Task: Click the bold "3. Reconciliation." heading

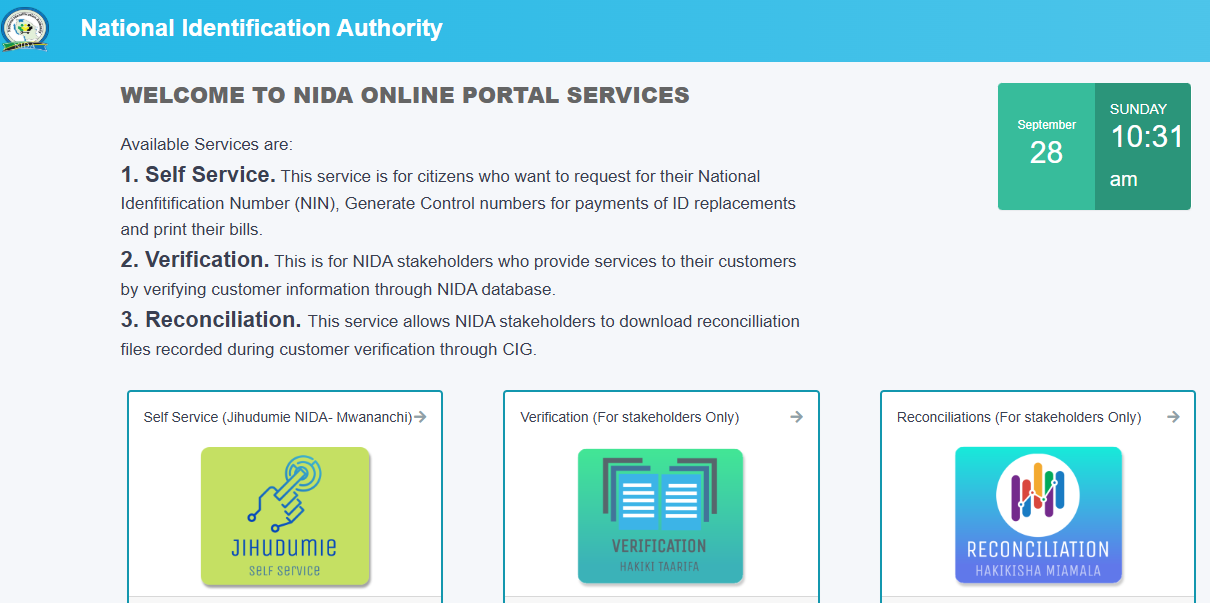Action: (211, 320)
